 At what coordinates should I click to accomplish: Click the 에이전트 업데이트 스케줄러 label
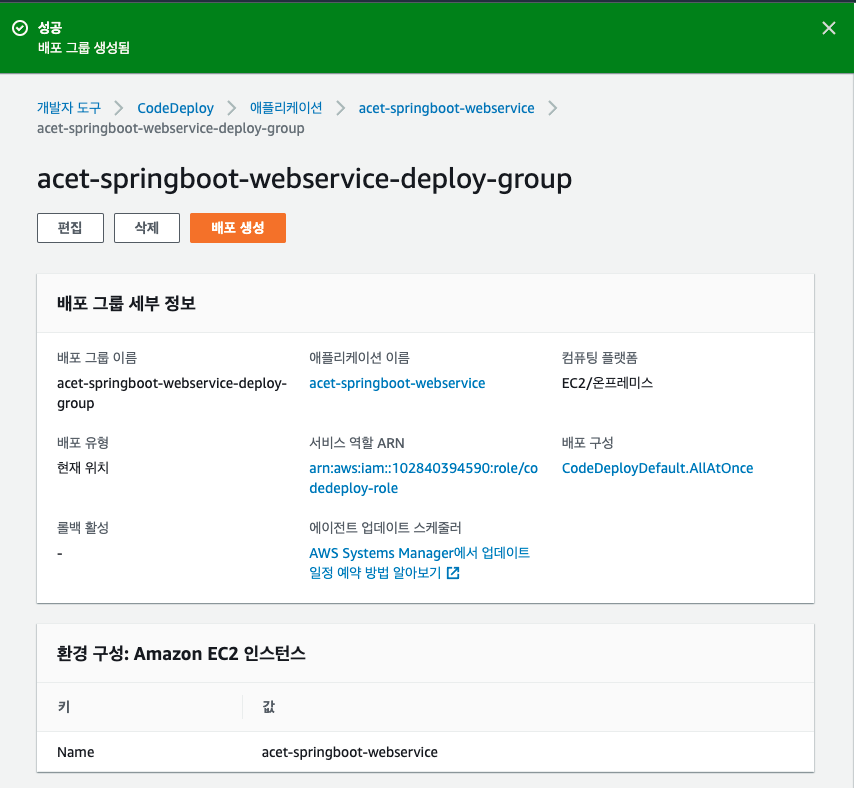point(385,528)
